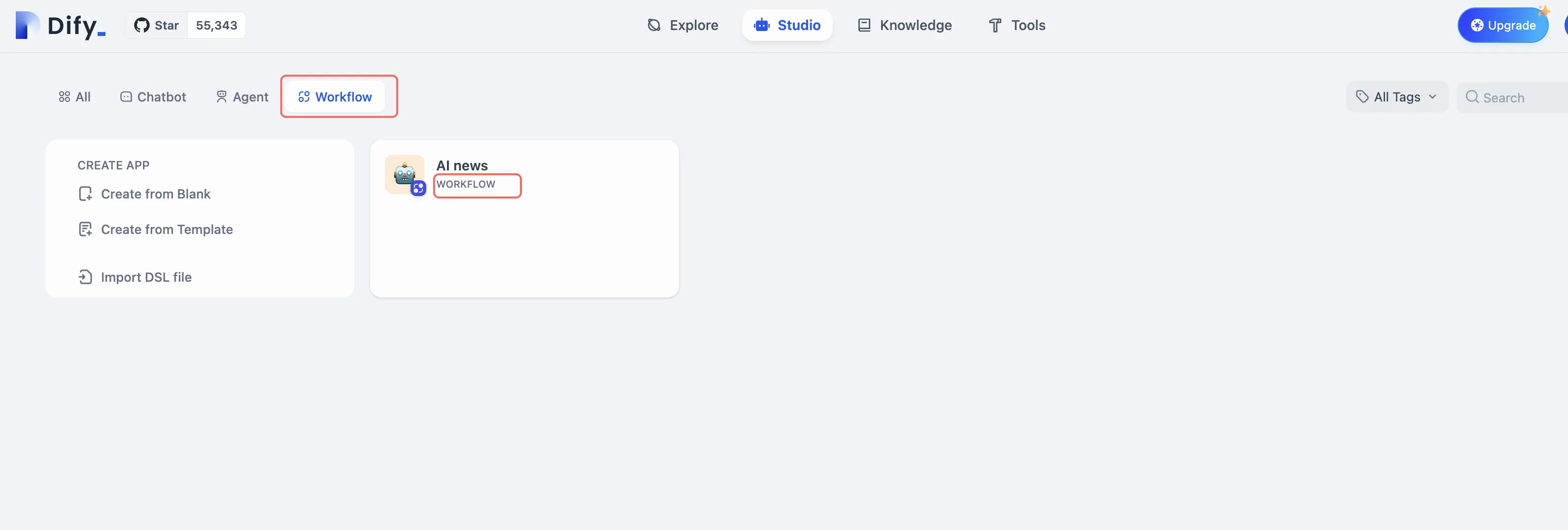Click the Dify logo
Image resolution: width=1568 pixels, height=530 pixels.
pyautogui.click(x=60, y=26)
